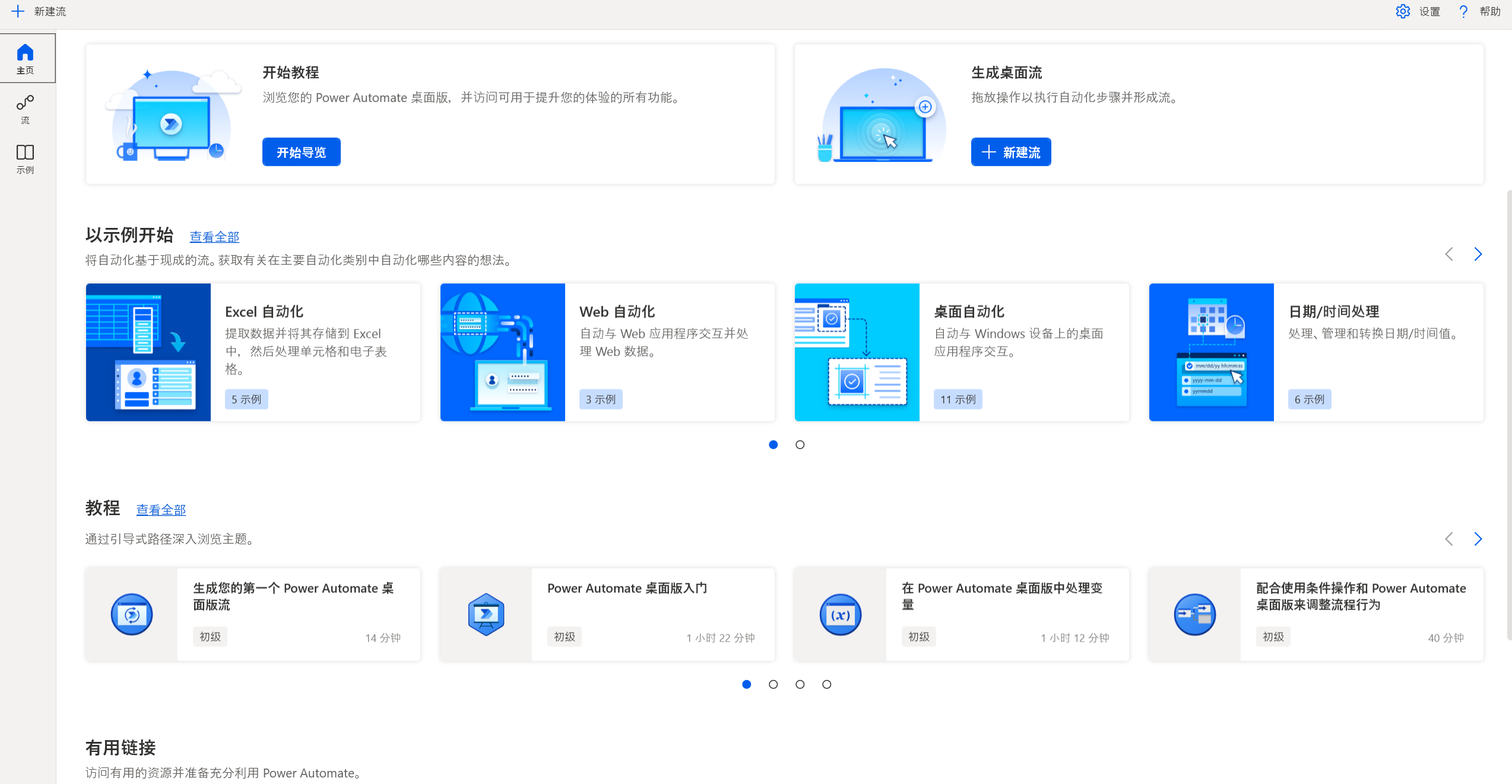This screenshot has height=784, width=1512.
Task: Advance tutorials carousel with right arrow
Action: click(x=1478, y=539)
